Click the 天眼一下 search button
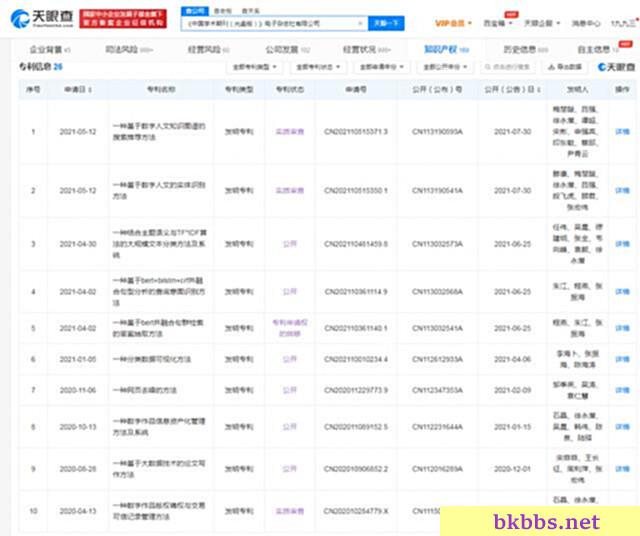The width and height of the screenshot is (640, 536). (x=386, y=23)
